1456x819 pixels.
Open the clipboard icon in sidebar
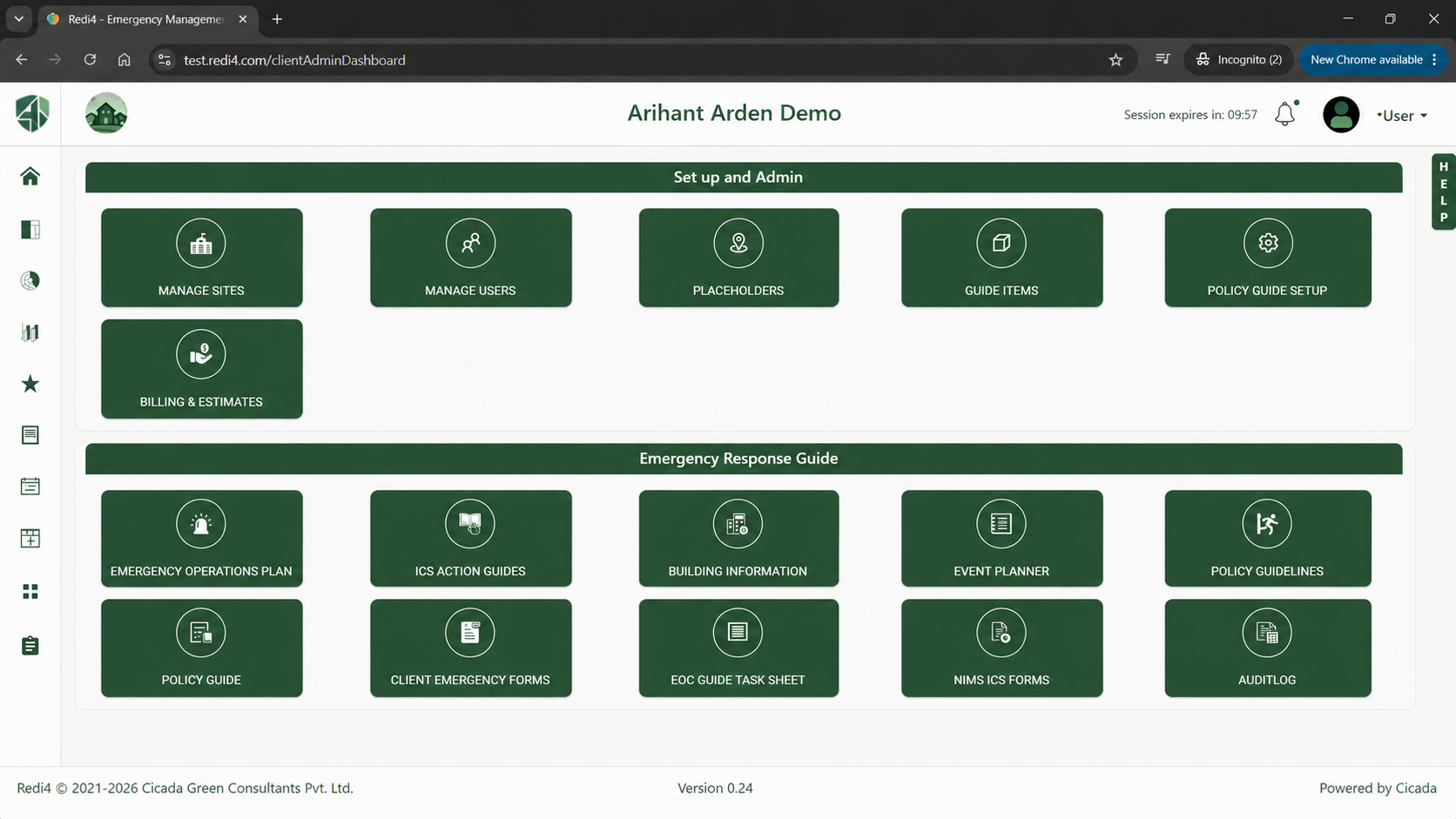(x=30, y=646)
